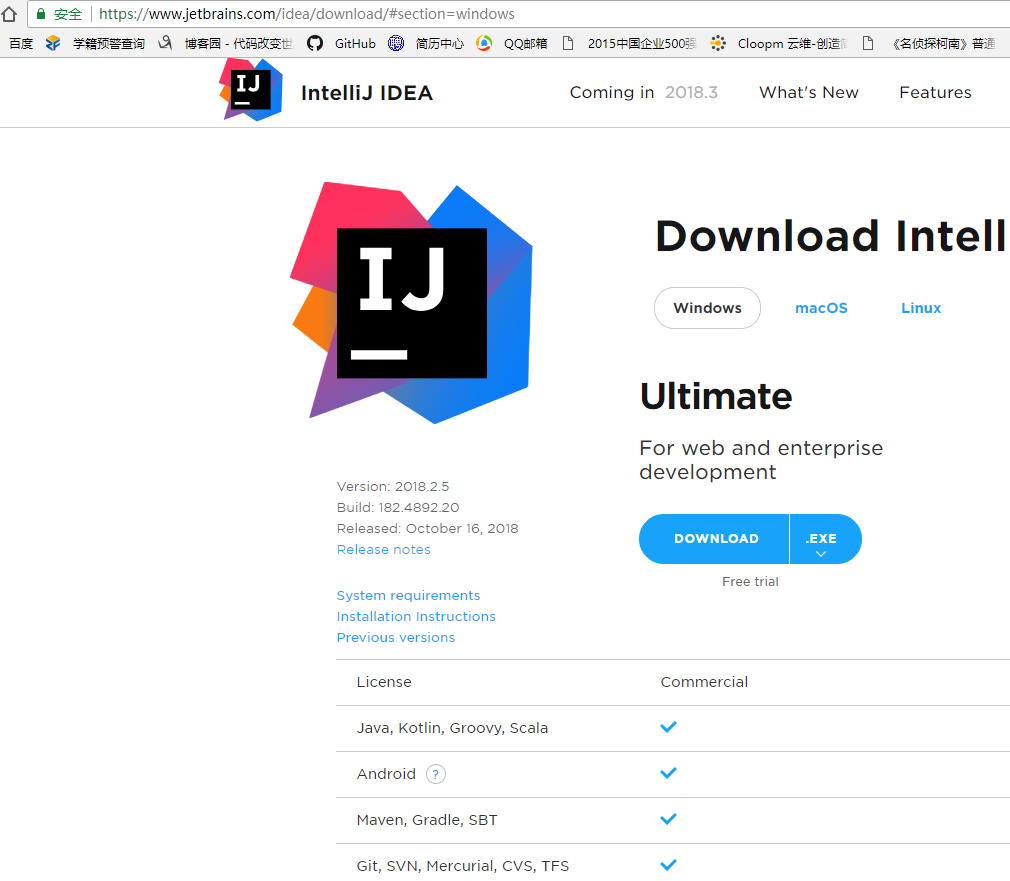
Task: Open the 博客园 bookmark
Action: pyautogui.click(x=225, y=43)
